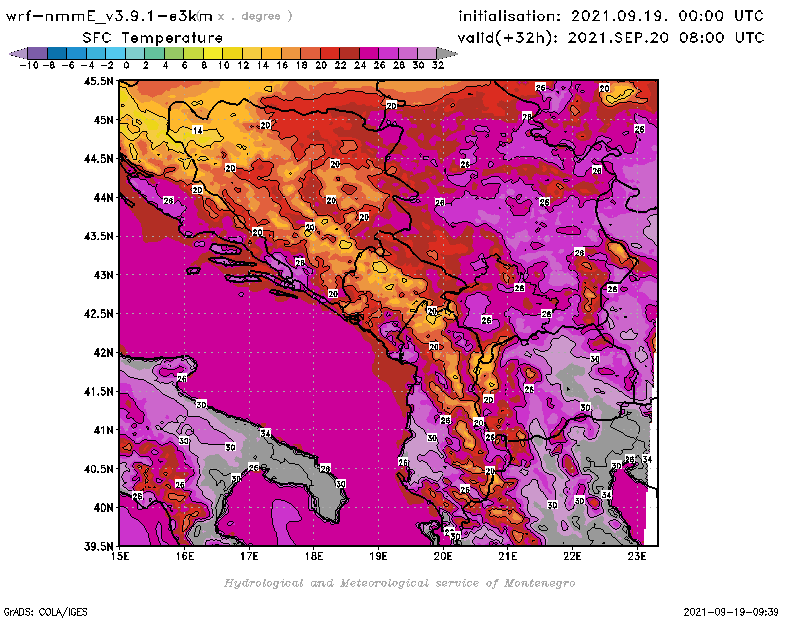Select the legend swatch between 28 and 30
800x618 pixels.
pos(408,53)
